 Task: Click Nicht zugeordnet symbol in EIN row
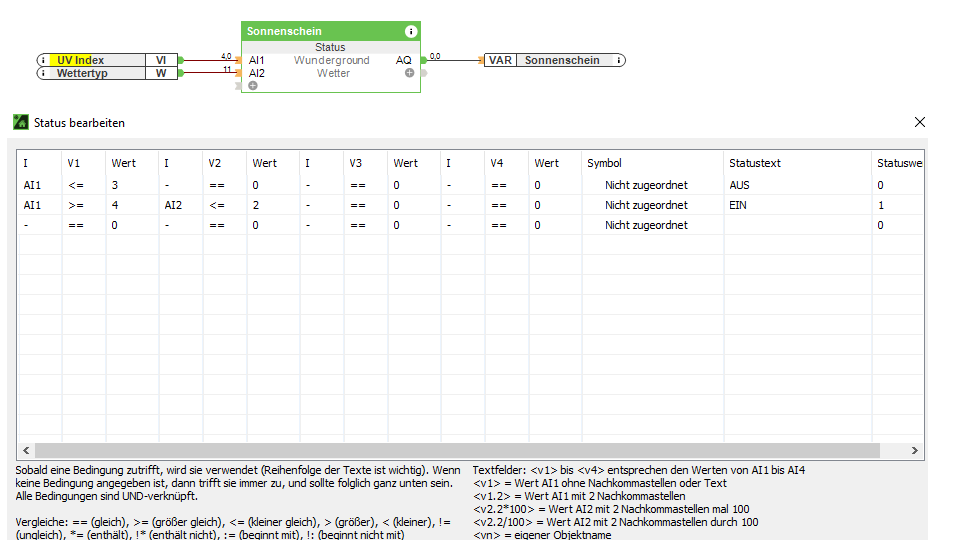point(646,205)
